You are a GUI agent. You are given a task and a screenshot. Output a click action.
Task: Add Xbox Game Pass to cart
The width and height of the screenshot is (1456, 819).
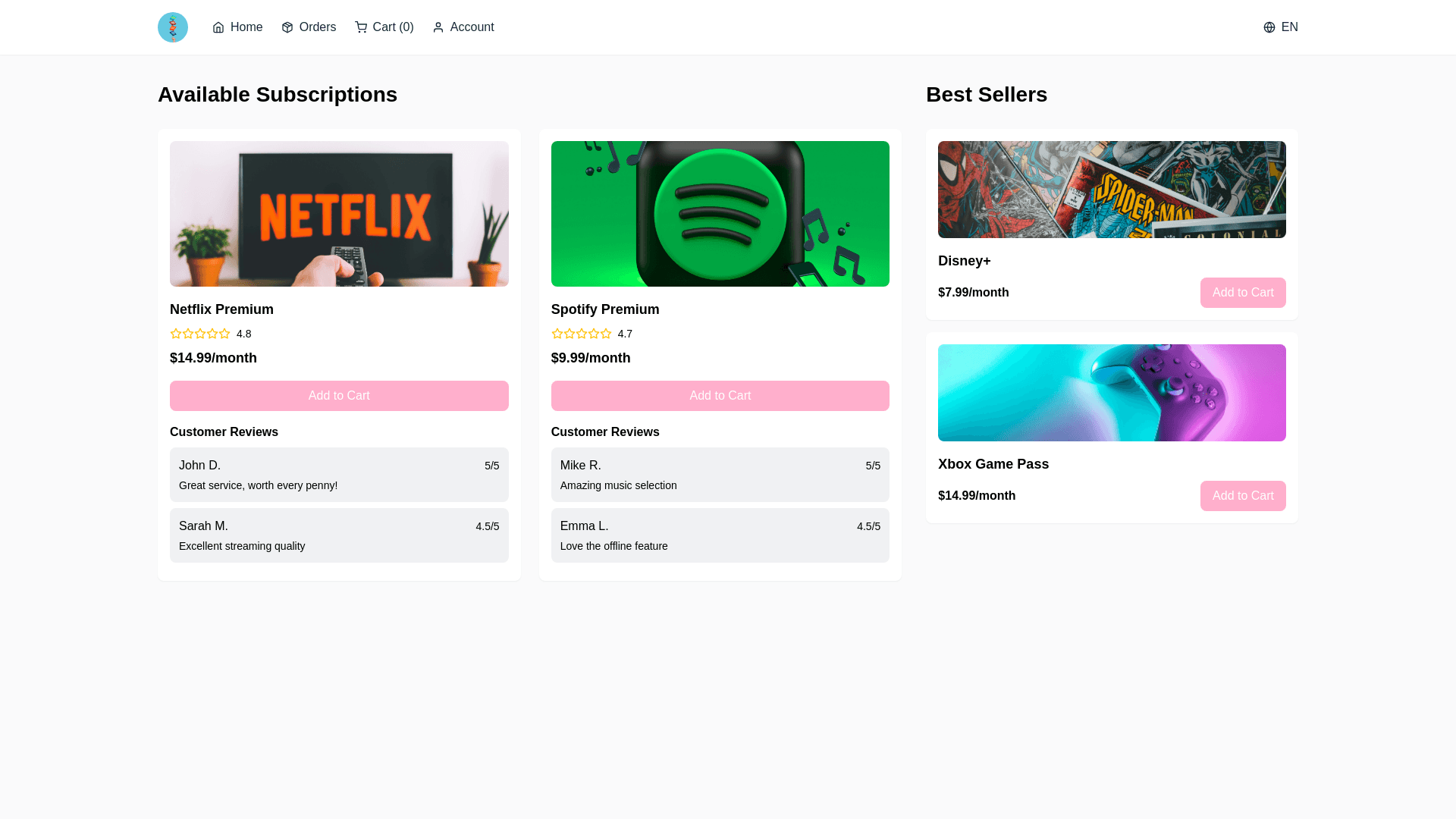1242,496
